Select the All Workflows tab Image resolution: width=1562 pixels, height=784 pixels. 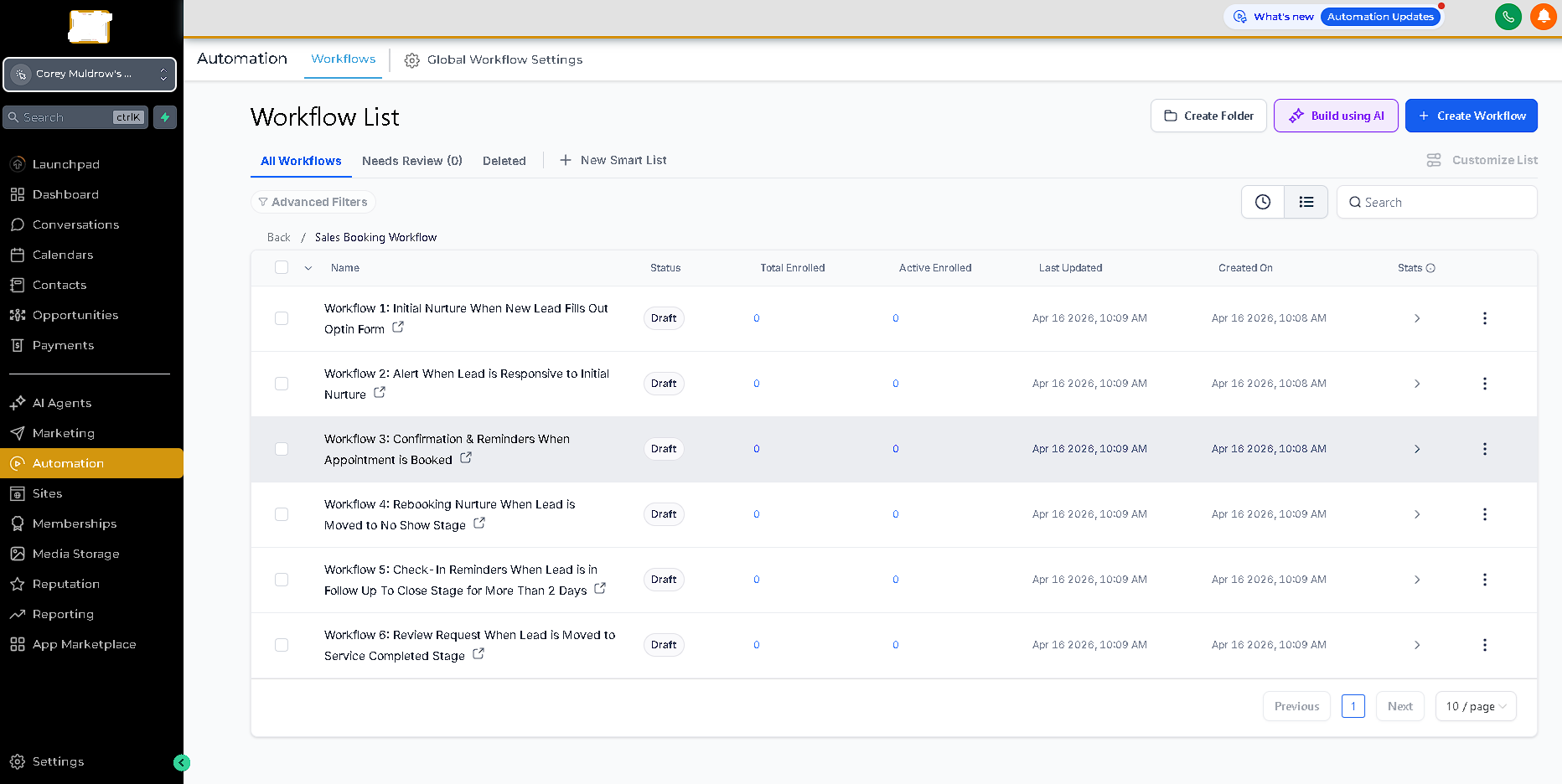tap(301, 161)
